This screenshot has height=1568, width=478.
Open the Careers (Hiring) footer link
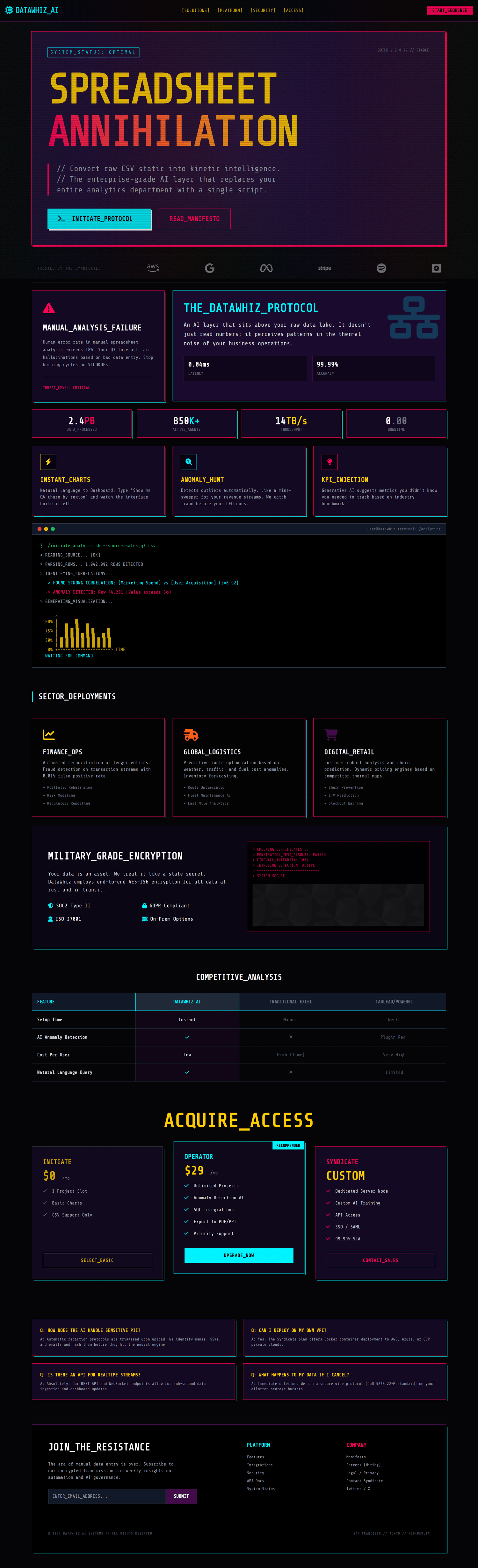pos(364,1465)
